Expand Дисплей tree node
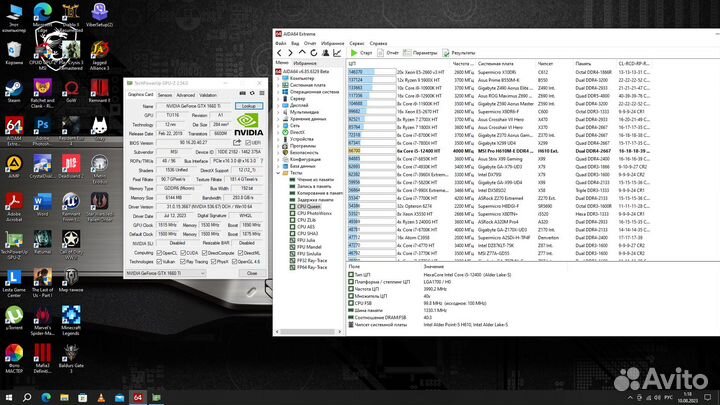 [278, 105]
